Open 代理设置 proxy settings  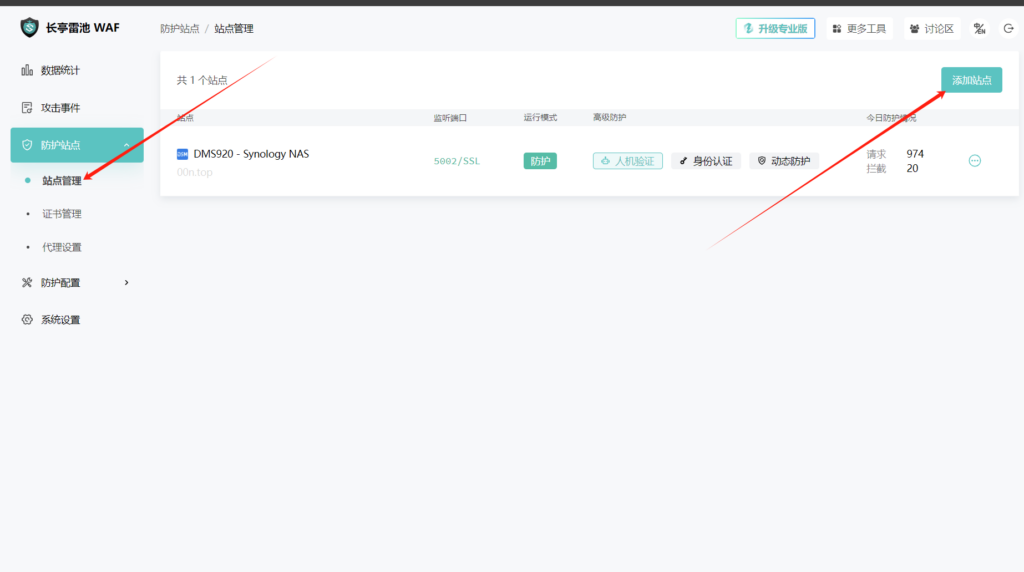[x=62, y=247]
